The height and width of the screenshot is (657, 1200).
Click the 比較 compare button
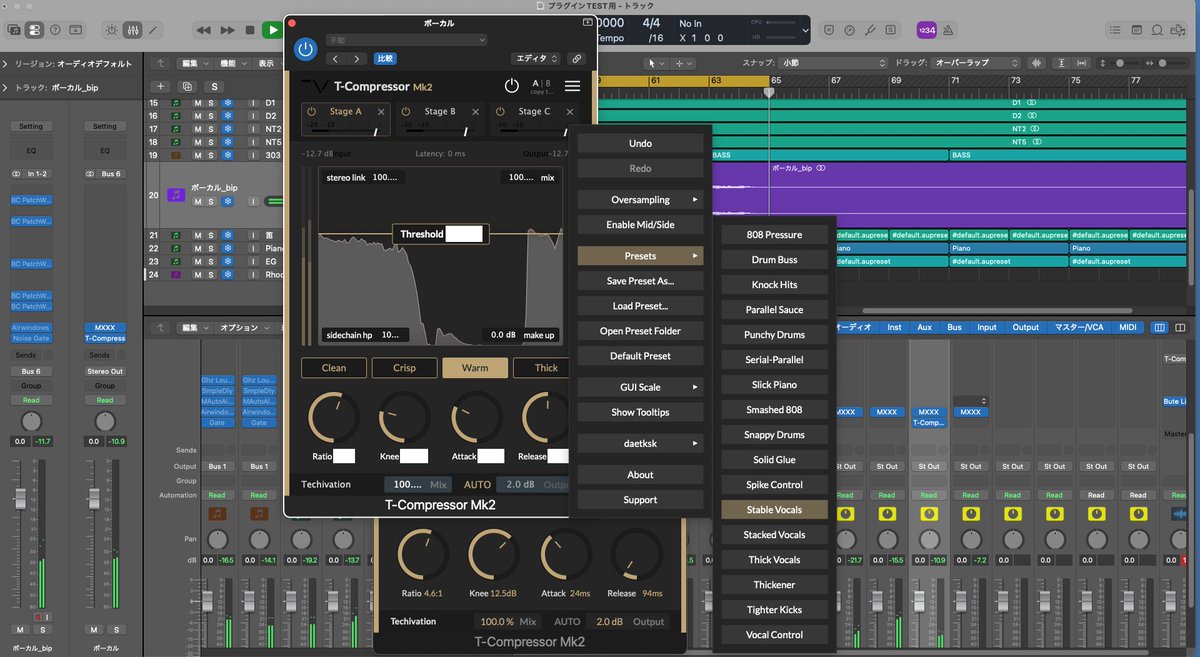pos(385,59)
